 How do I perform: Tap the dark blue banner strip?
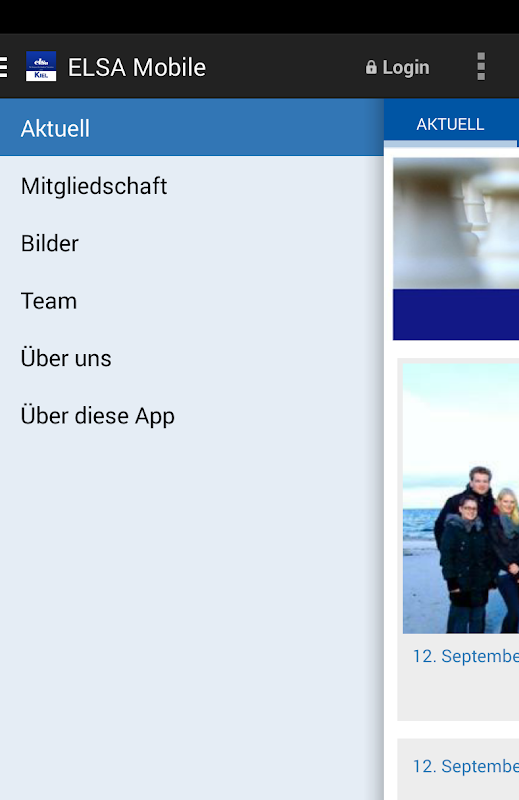456,314
